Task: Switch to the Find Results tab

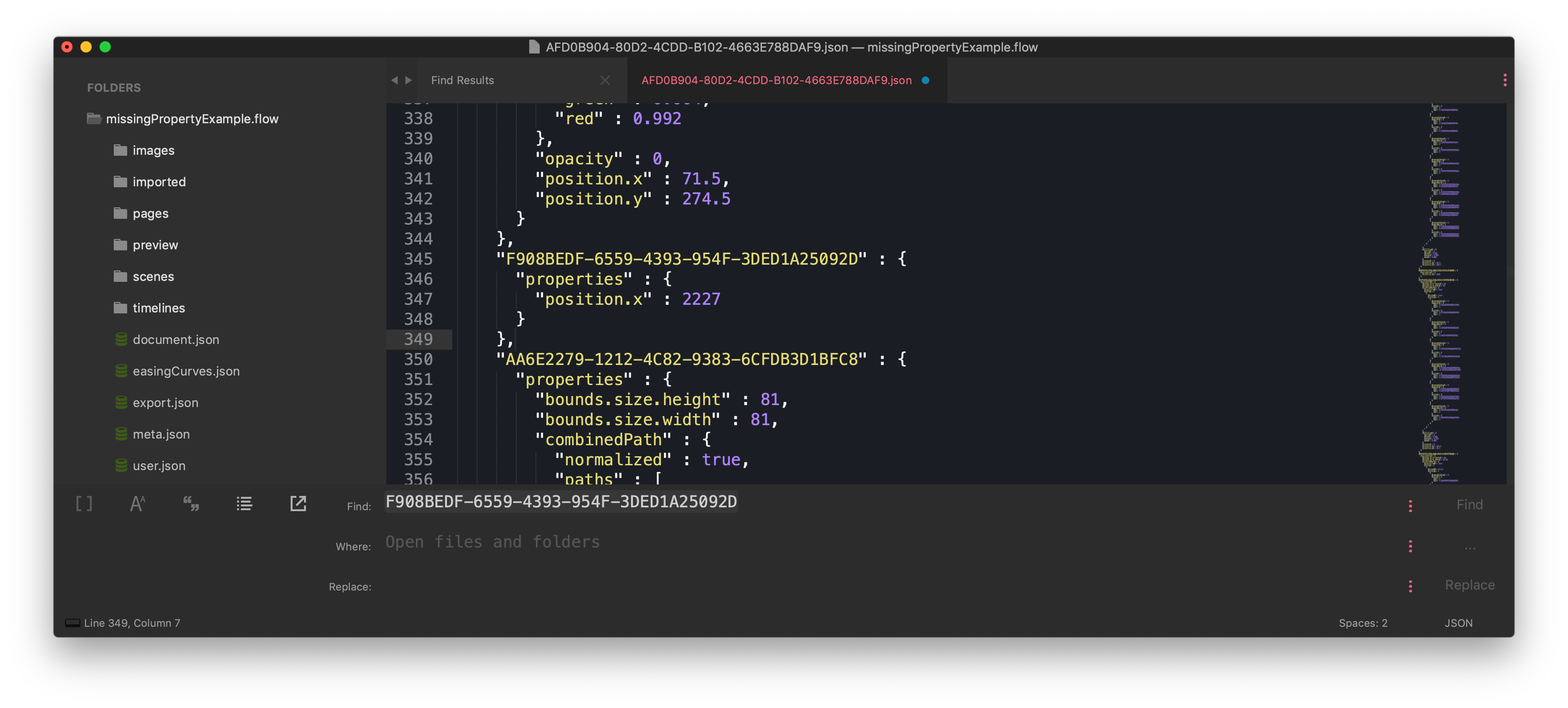Action: click(463, 80)
